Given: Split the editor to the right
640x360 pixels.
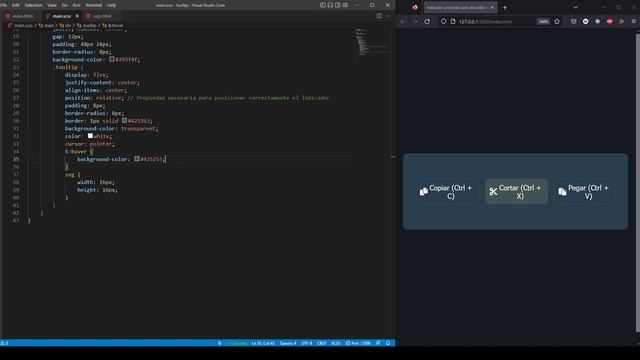Looking at the screenshot, I should [379, 16].
